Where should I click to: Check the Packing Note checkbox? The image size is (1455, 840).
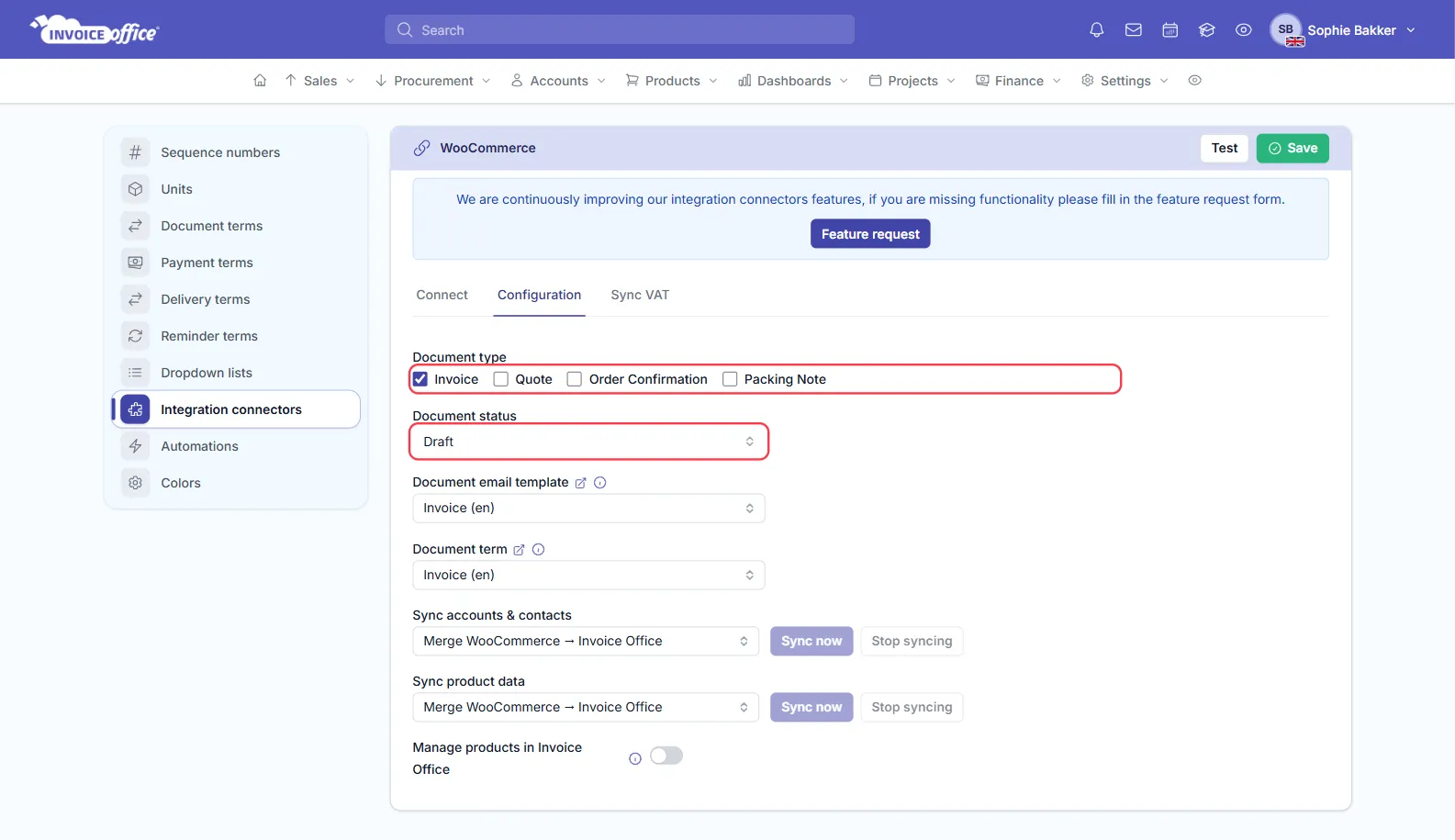730,379
